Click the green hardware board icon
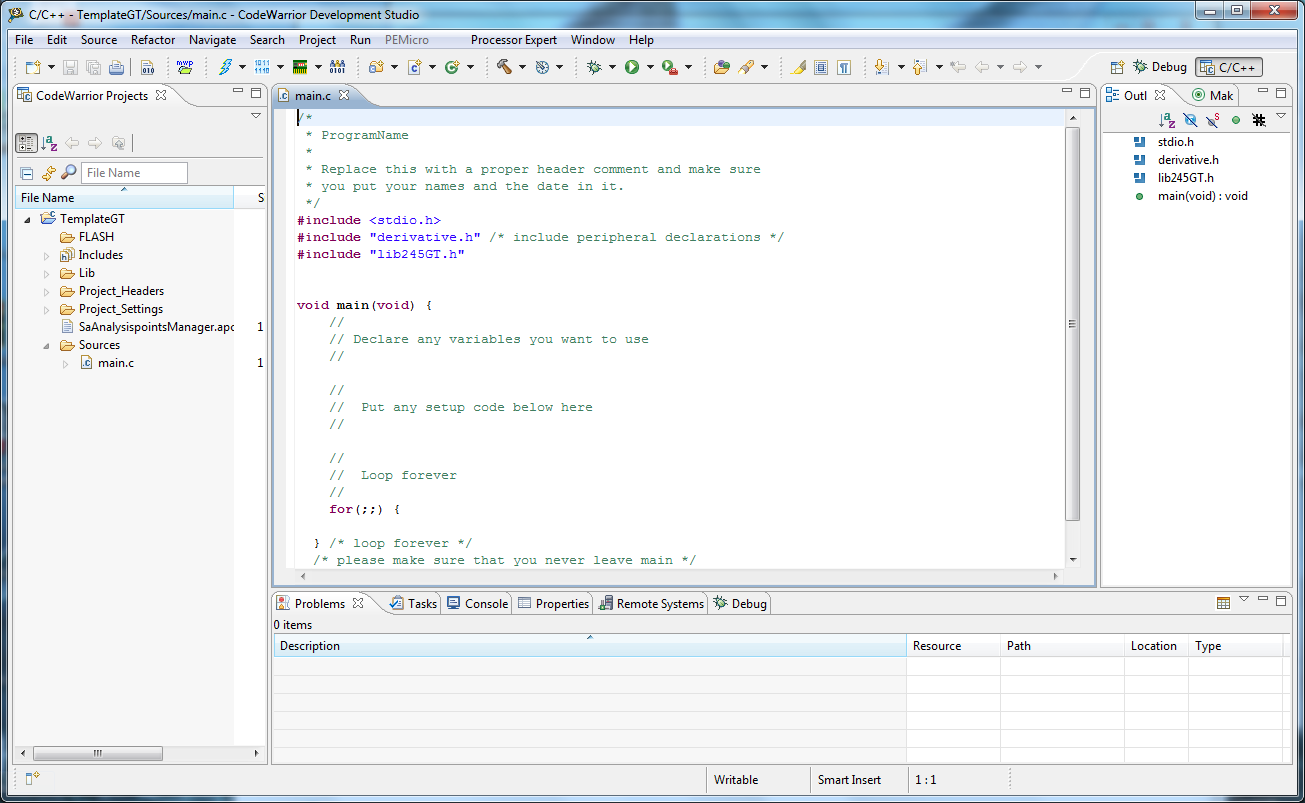This screenshot has width=1305, height=803. coord(300,67)
